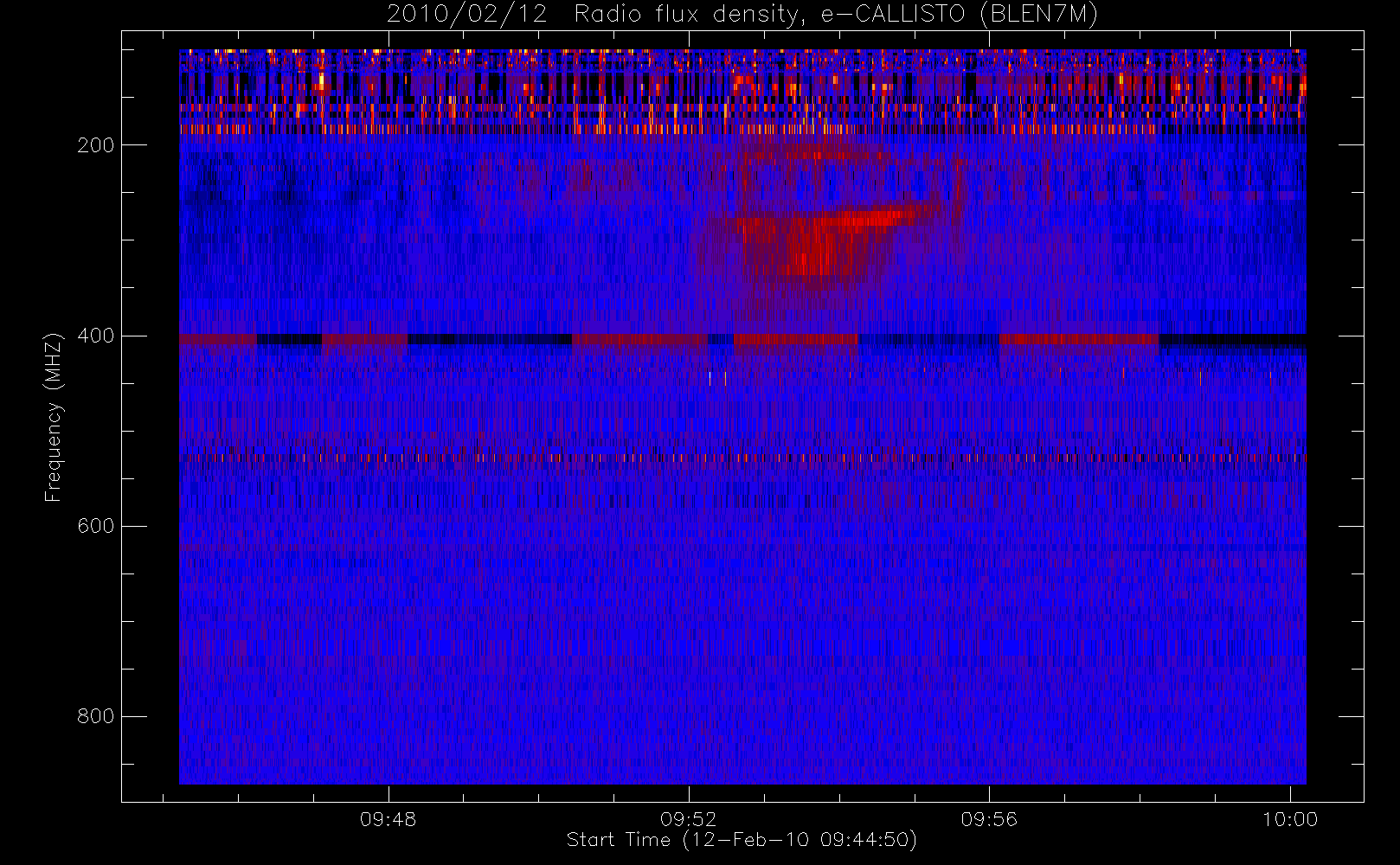Click the 200 frequency axis label
The image size is (1400, 865).
point(95,145)
